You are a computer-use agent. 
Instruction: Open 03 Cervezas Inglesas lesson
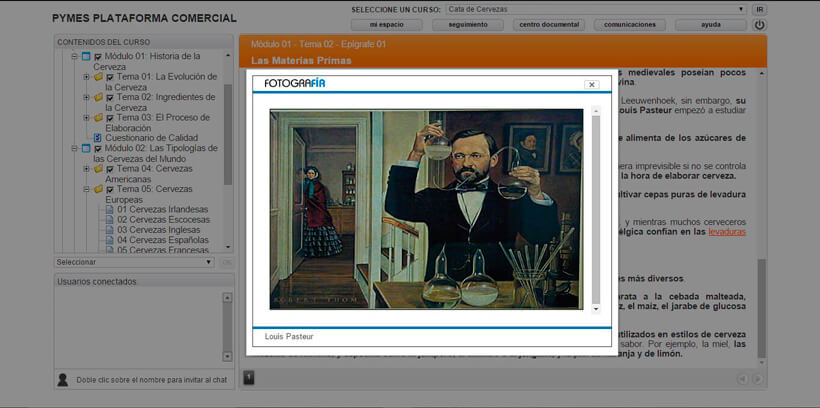pos(158,230)
